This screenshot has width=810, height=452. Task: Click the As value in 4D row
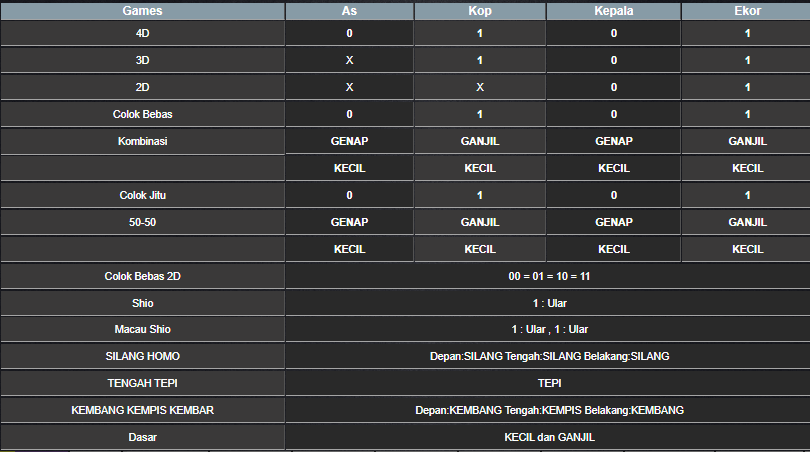(x=349, y=34)
